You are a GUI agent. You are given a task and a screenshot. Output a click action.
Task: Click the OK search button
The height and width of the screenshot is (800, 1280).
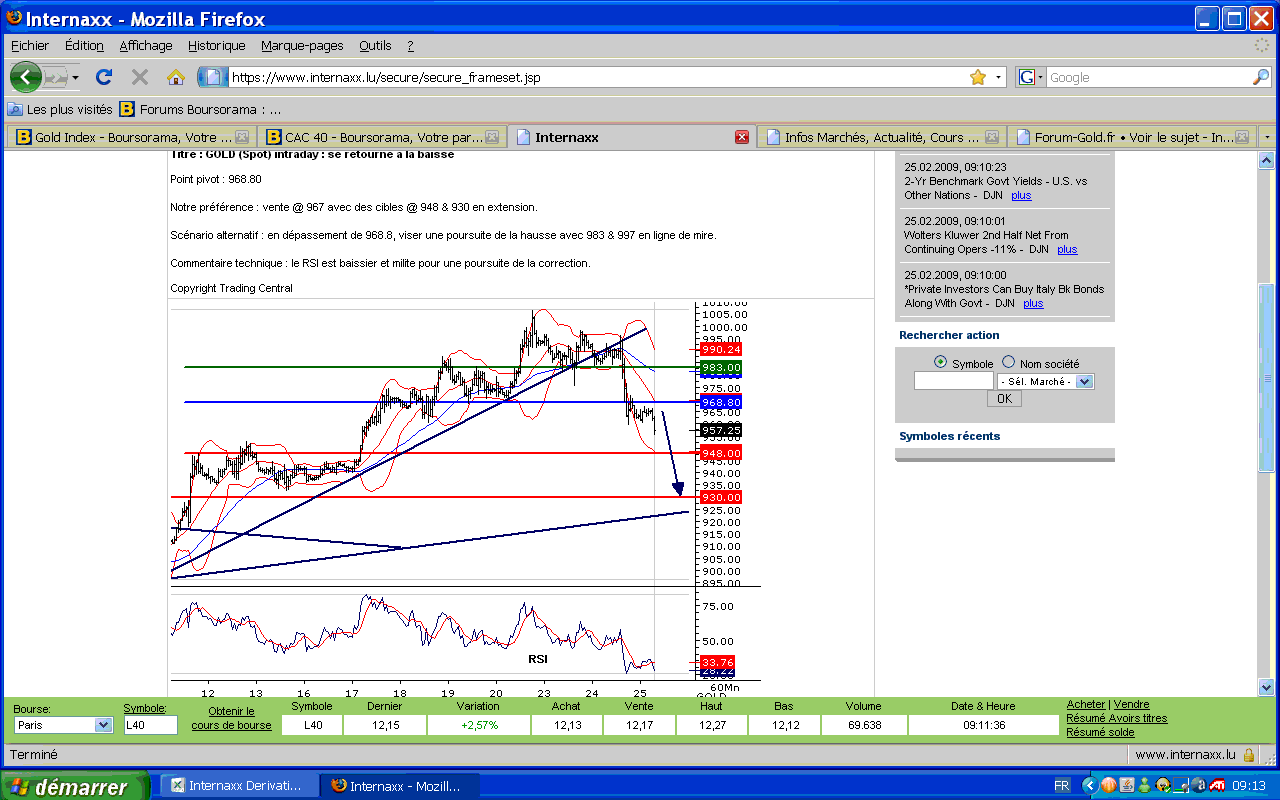[1004, 398]
